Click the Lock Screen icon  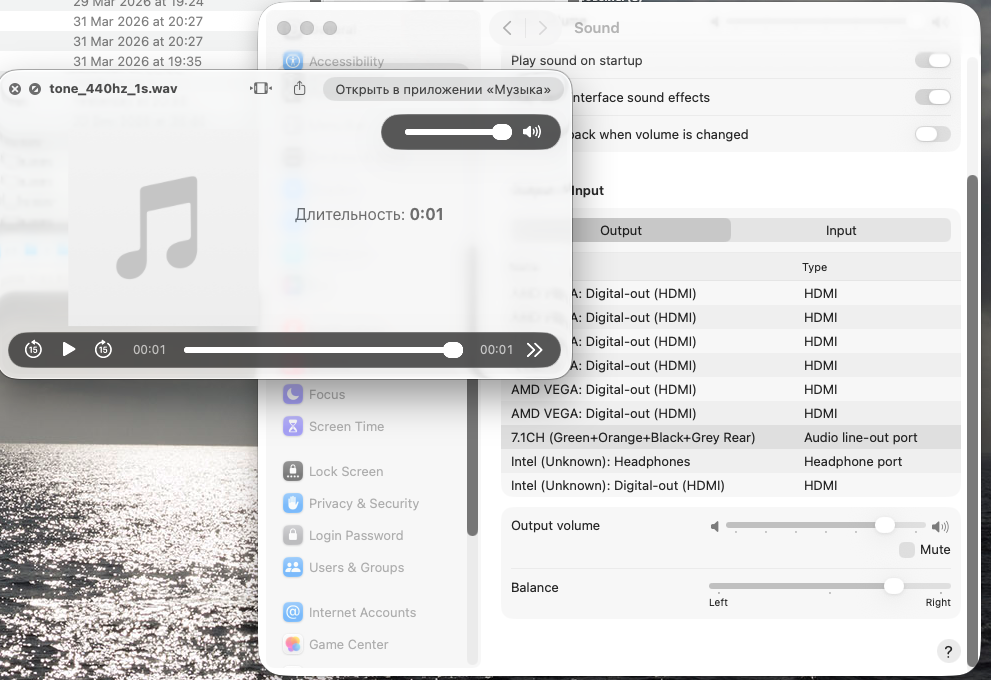point(293,471)
